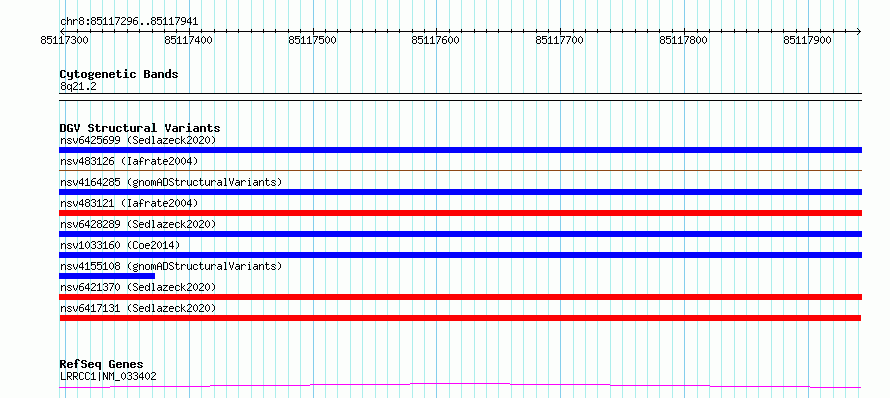Screen dimensions: 890x398
Task: Click the chr8:85117296..85117941 region label
Action: tap(129, 22)
